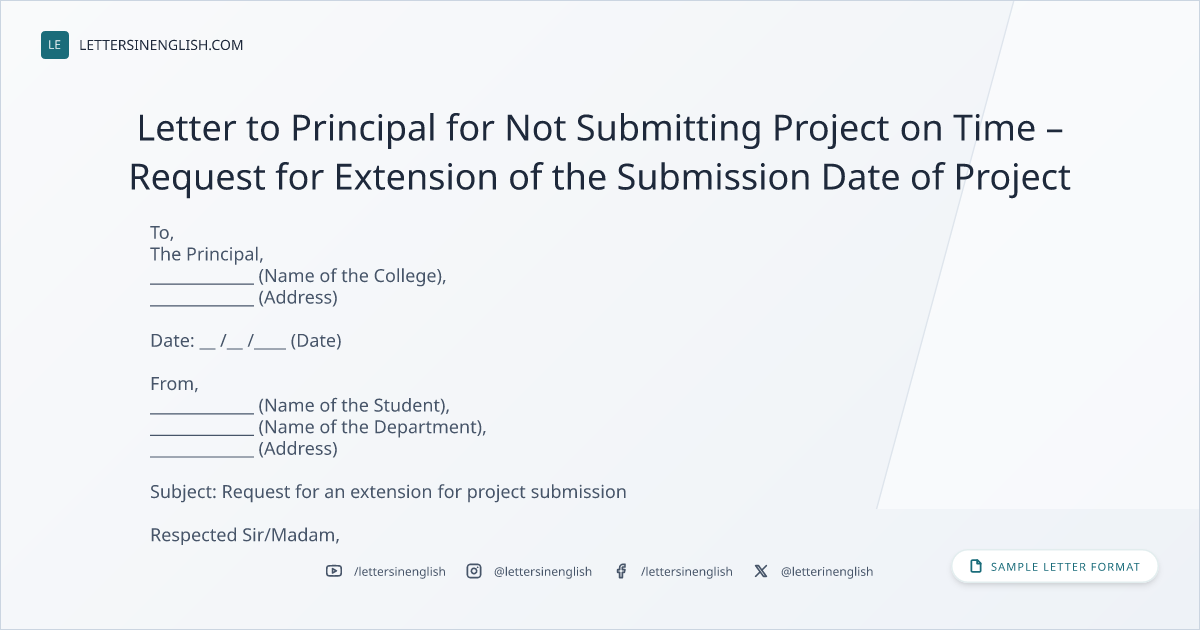Open the LETTERSINENGLISH.COM site link
Screen dimensions: 1200x630
[x=161, y=45]
